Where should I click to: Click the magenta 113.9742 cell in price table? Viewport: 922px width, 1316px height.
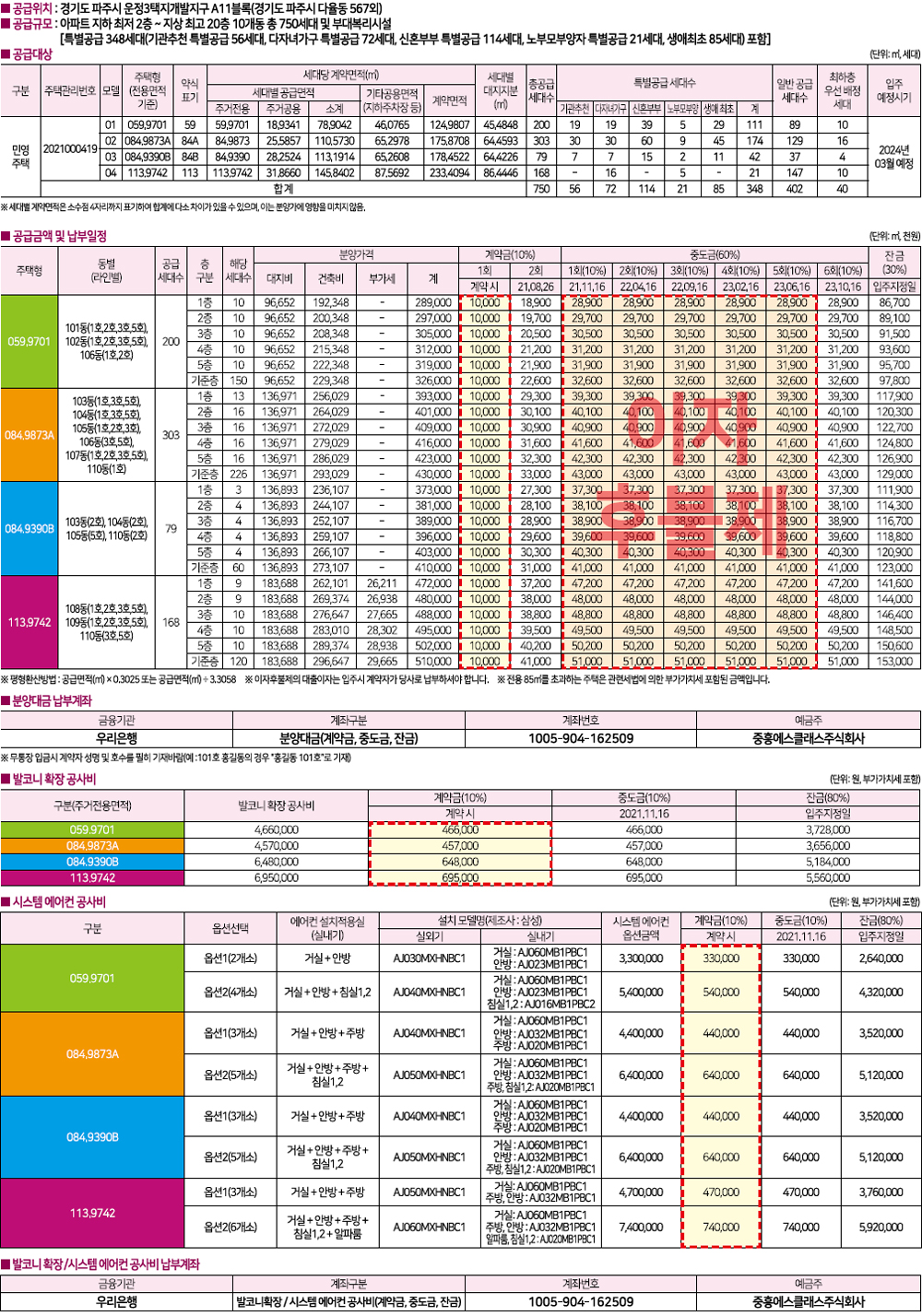click(x=30, y=622)
